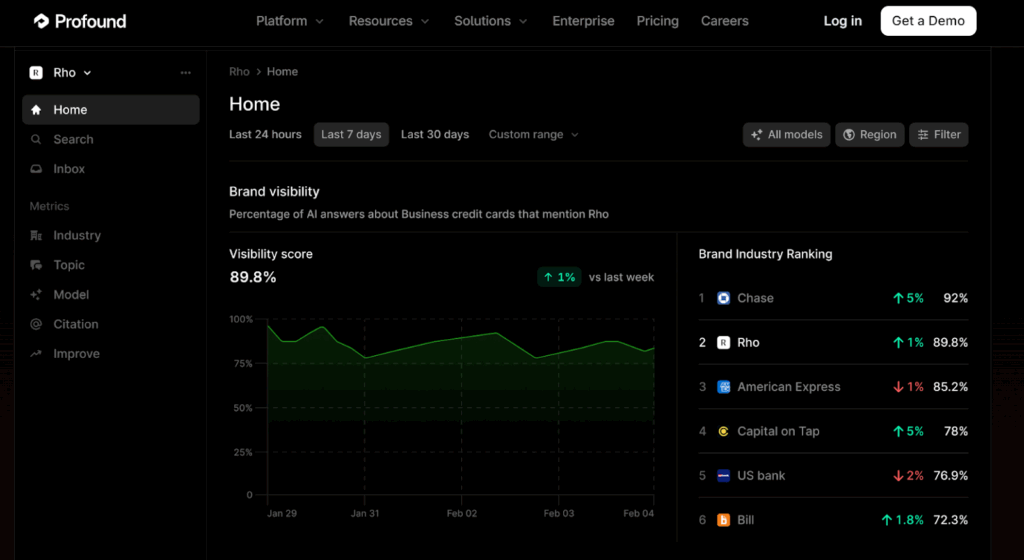Open the Improve section
Screen dimensions: 1024x560
(x=76, y=354)
